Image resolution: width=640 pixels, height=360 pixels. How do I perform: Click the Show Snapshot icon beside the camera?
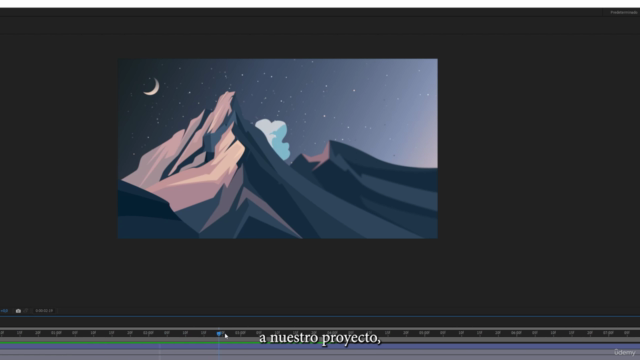point(26,311)
